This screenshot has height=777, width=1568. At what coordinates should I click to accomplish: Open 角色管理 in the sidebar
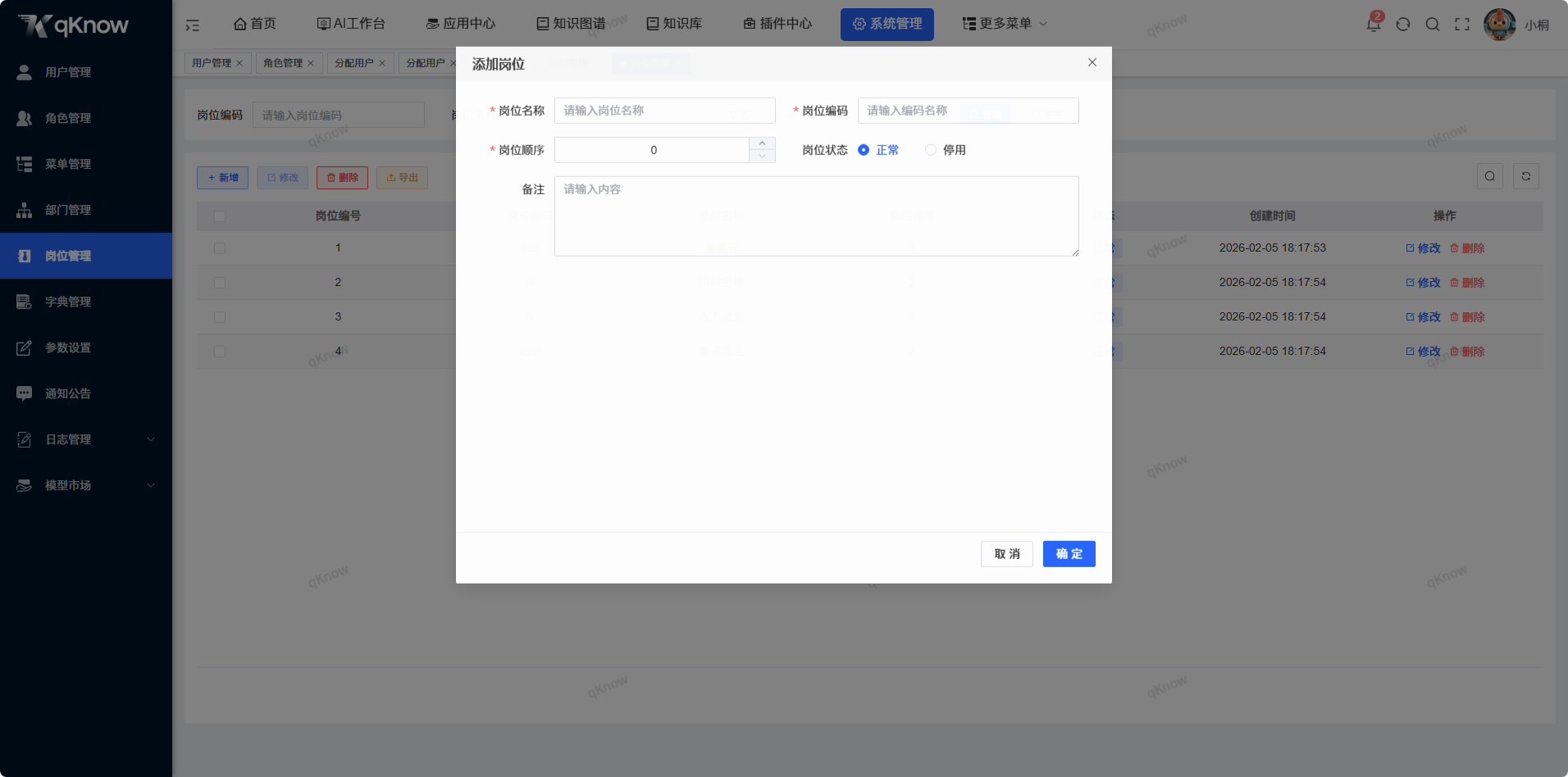click(86, 118)
